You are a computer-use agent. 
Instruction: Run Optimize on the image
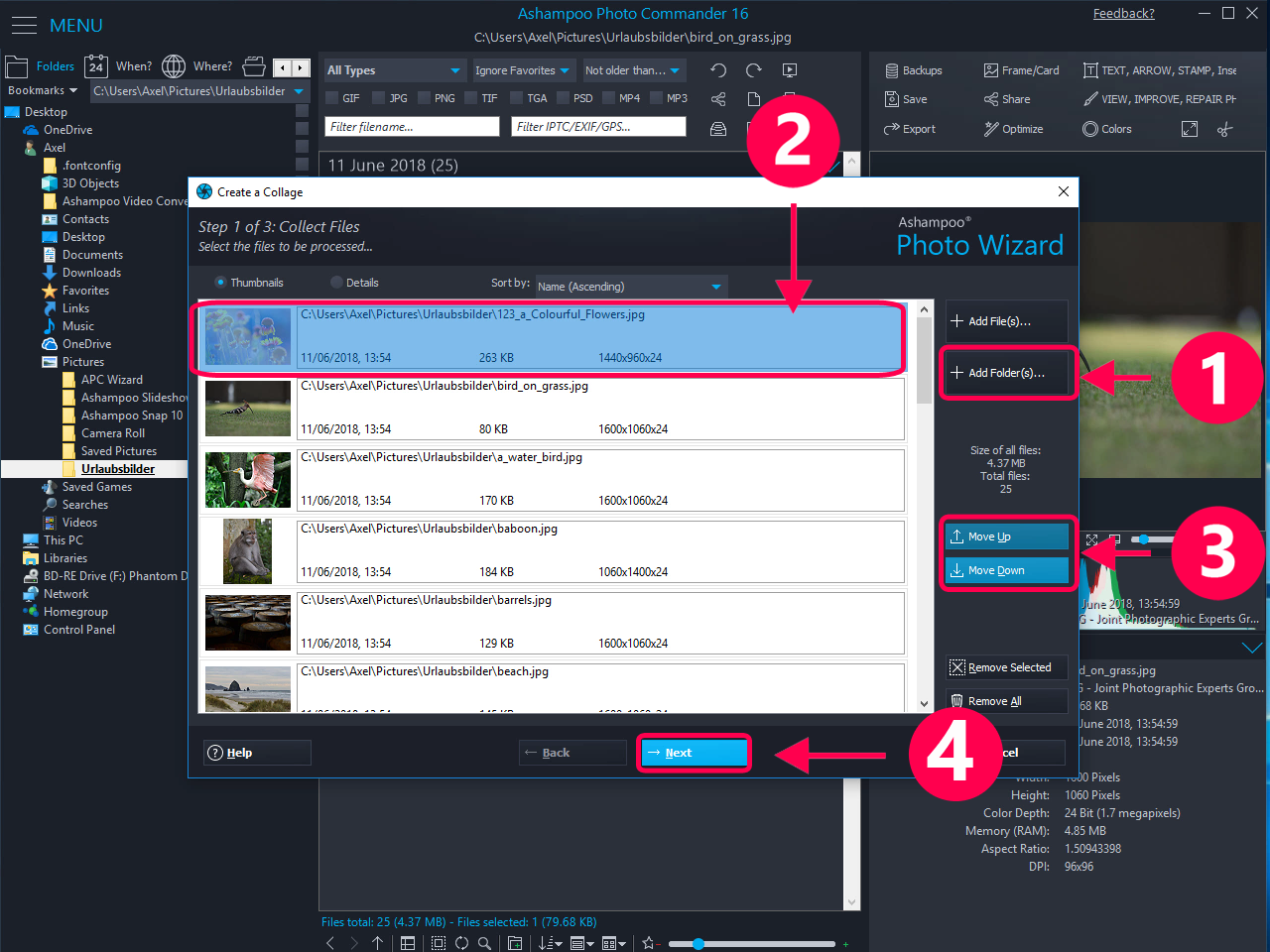(1013, 129)
